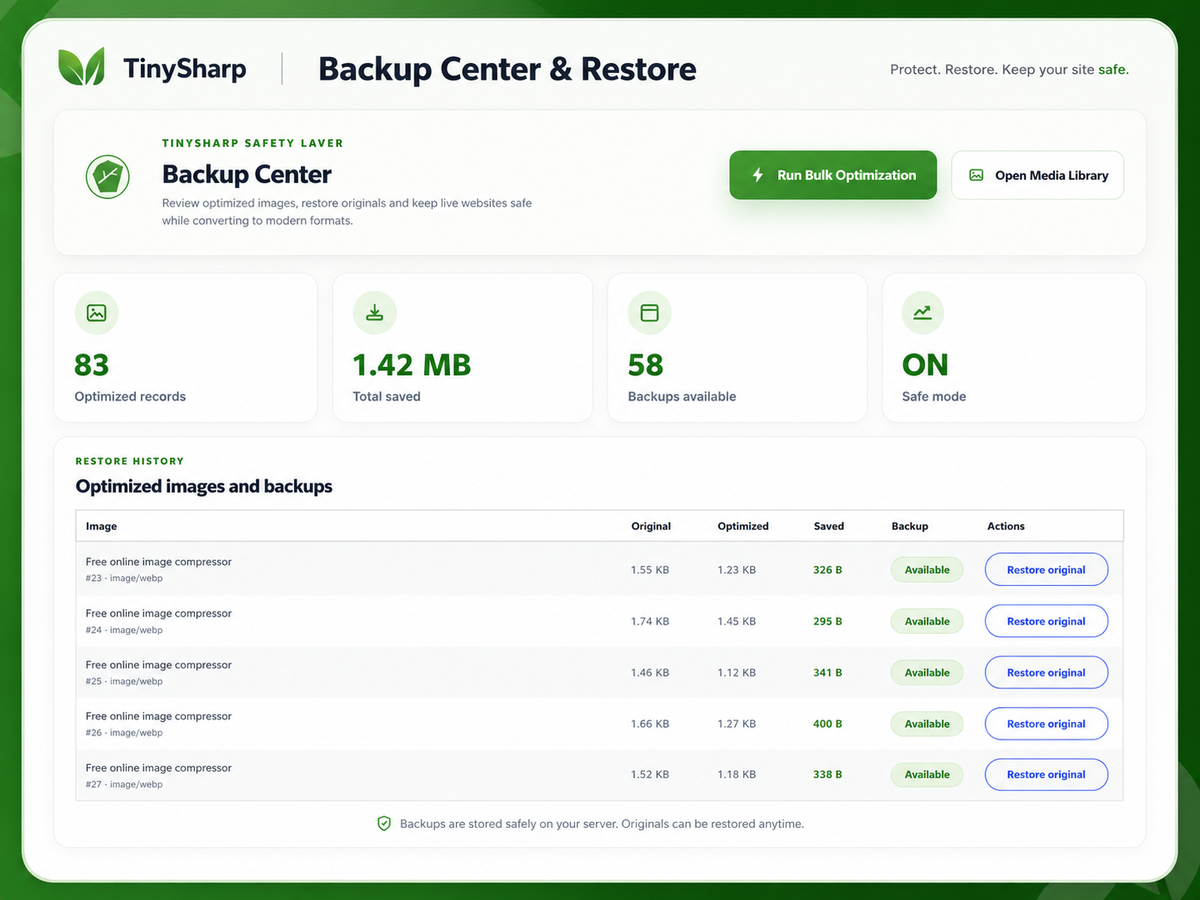The height and width of the screenshot is (900, 1200).
Task: Click saved value 400 B
Action: (x=828, y=724)
